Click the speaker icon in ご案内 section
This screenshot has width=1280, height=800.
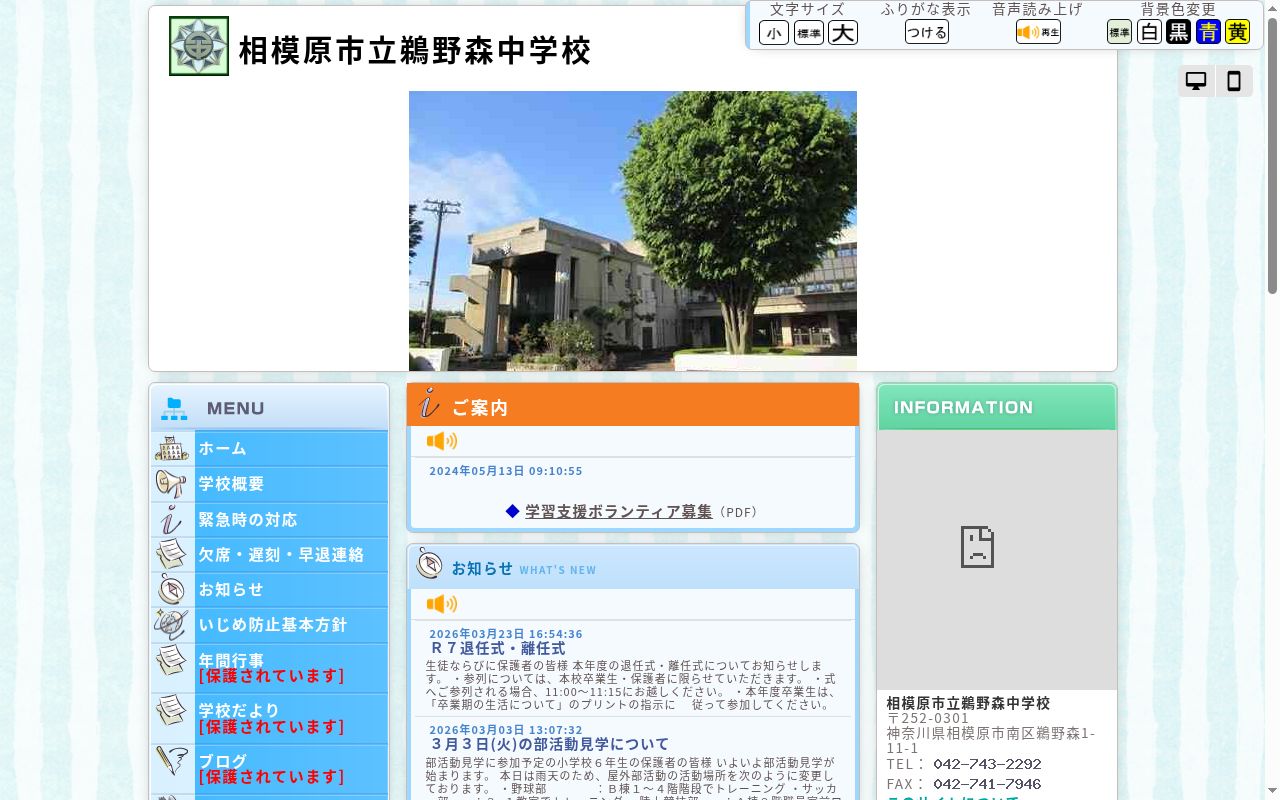pyautogui.click(x=442, y=441)
